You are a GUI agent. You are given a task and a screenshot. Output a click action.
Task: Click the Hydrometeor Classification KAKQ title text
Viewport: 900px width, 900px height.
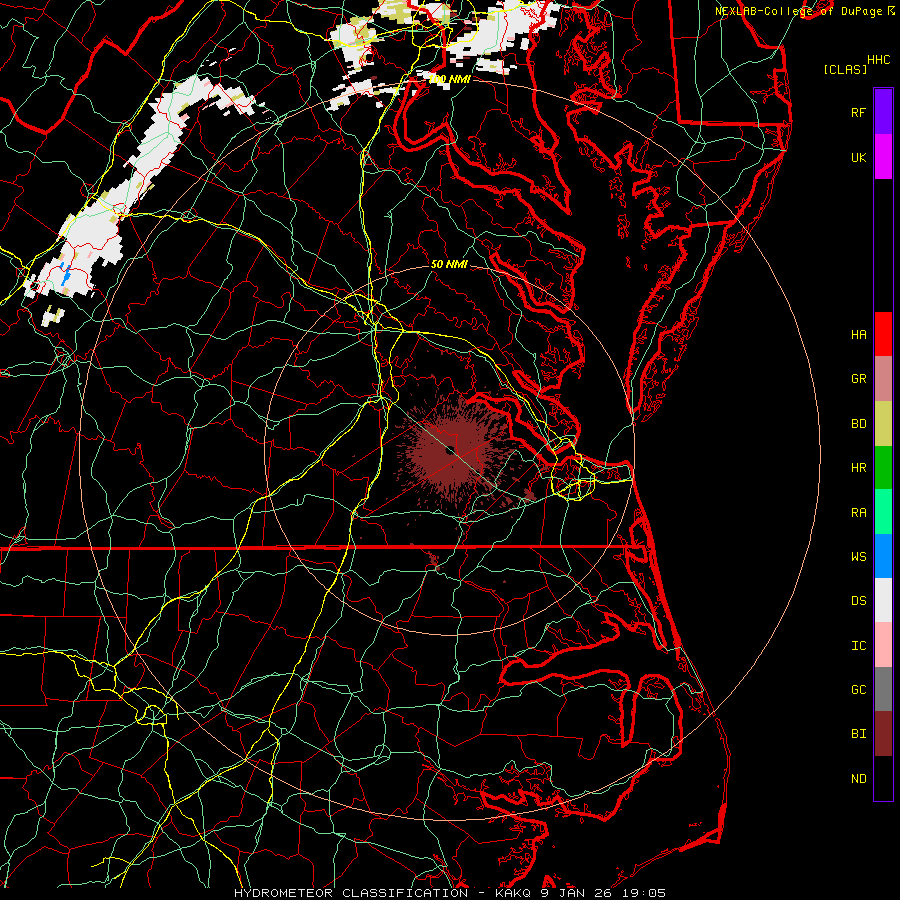(x=449, y=893)
